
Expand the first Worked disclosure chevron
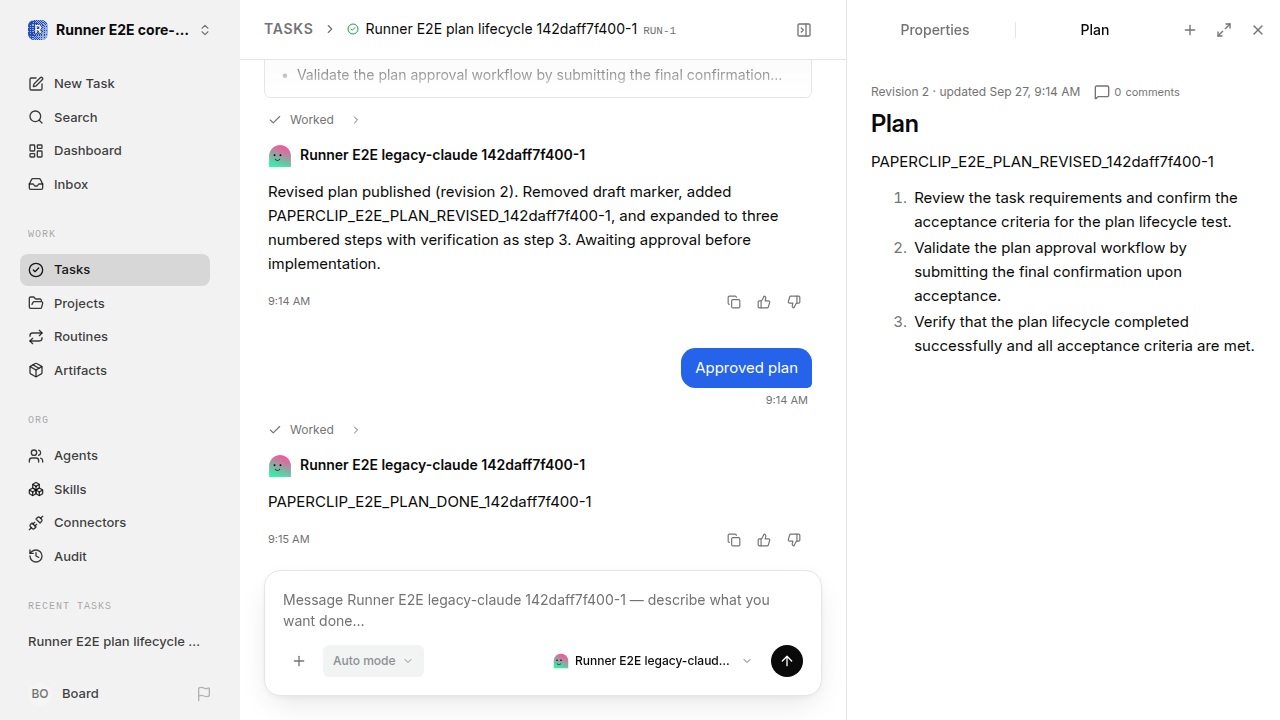click(x=355, y=120)
